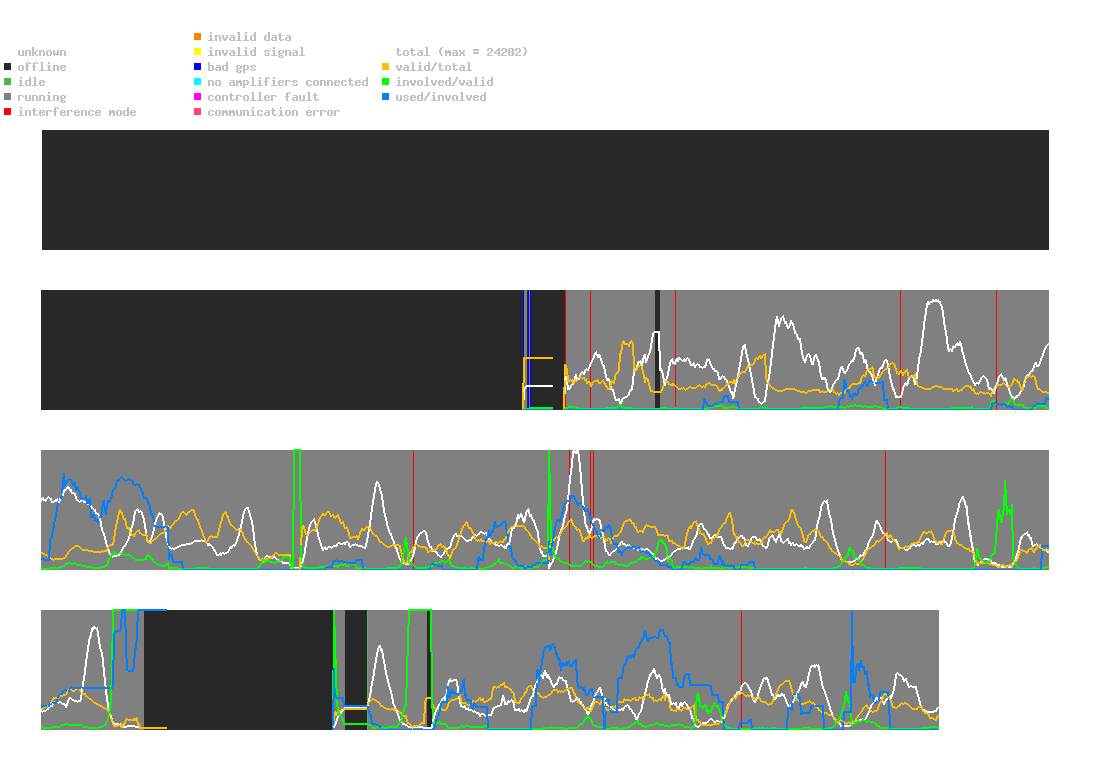The width and height of the screenshot is (1095, 764).
Task: Click the black offline legend swatch
Action: pyautogui.click(x=8, y=67)
